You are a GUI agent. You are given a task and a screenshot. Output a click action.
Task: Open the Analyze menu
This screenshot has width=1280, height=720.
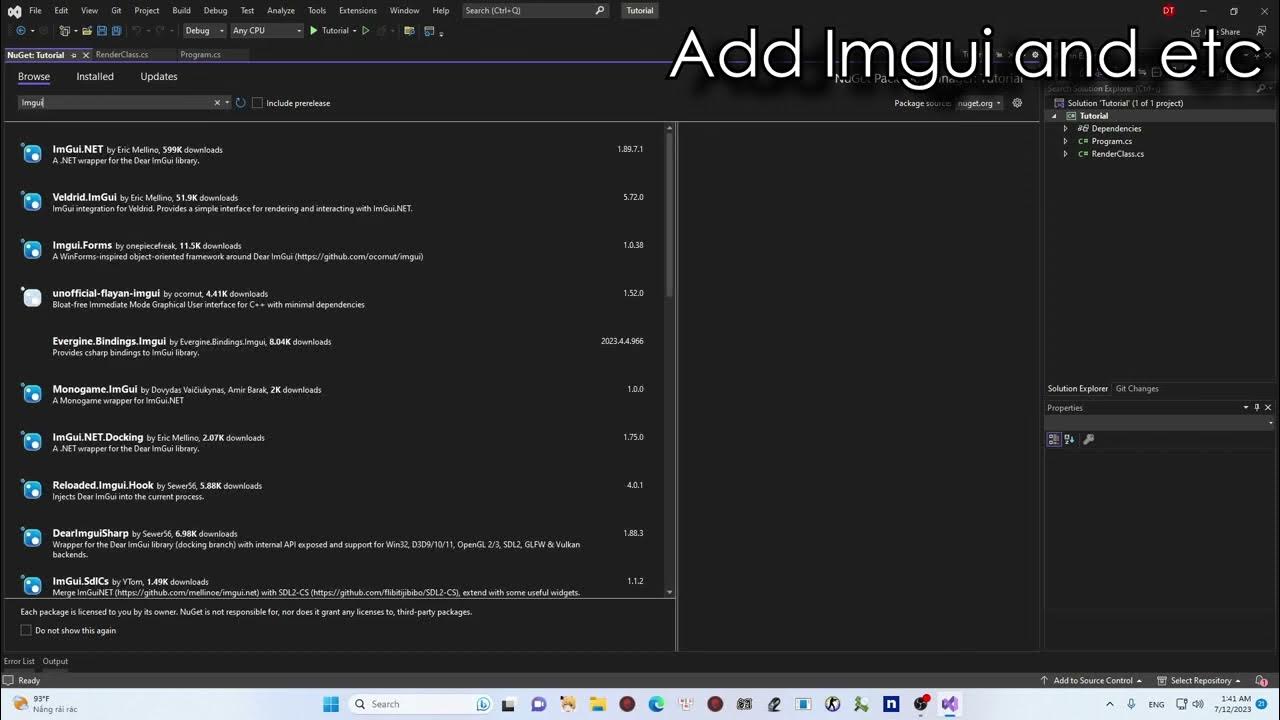(281, 10)
